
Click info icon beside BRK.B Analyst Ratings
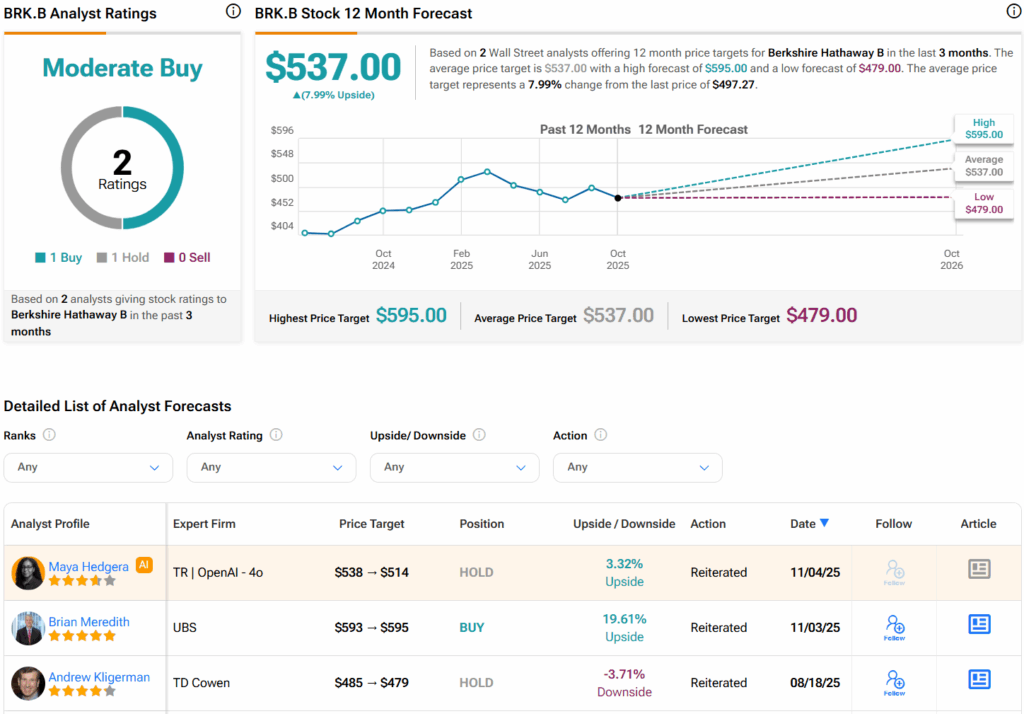[x=233, y=12]
